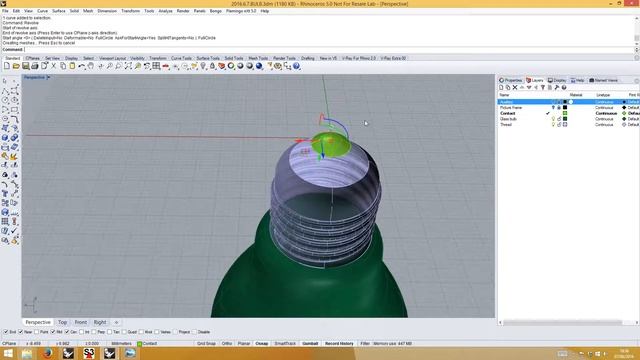Print using the printer toolbar icon
The image size is (640, 360).
click(x=35, y=66)
